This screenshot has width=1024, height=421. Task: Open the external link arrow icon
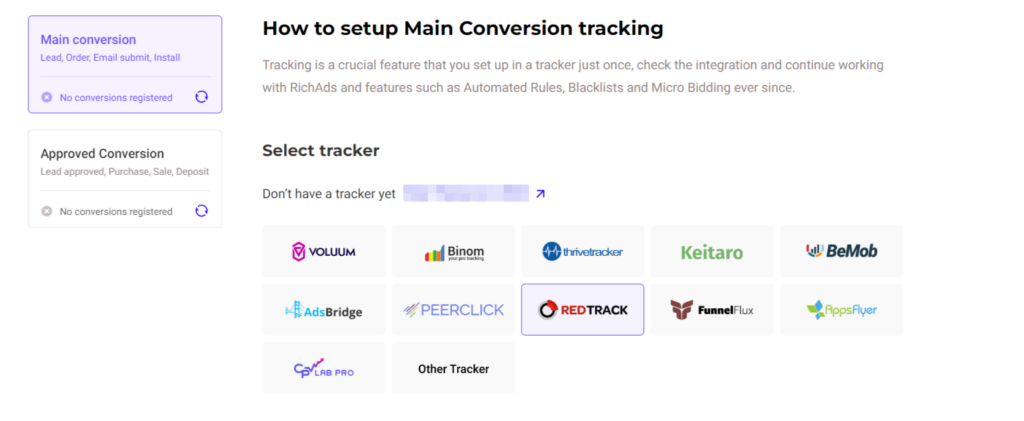point(540,194)
